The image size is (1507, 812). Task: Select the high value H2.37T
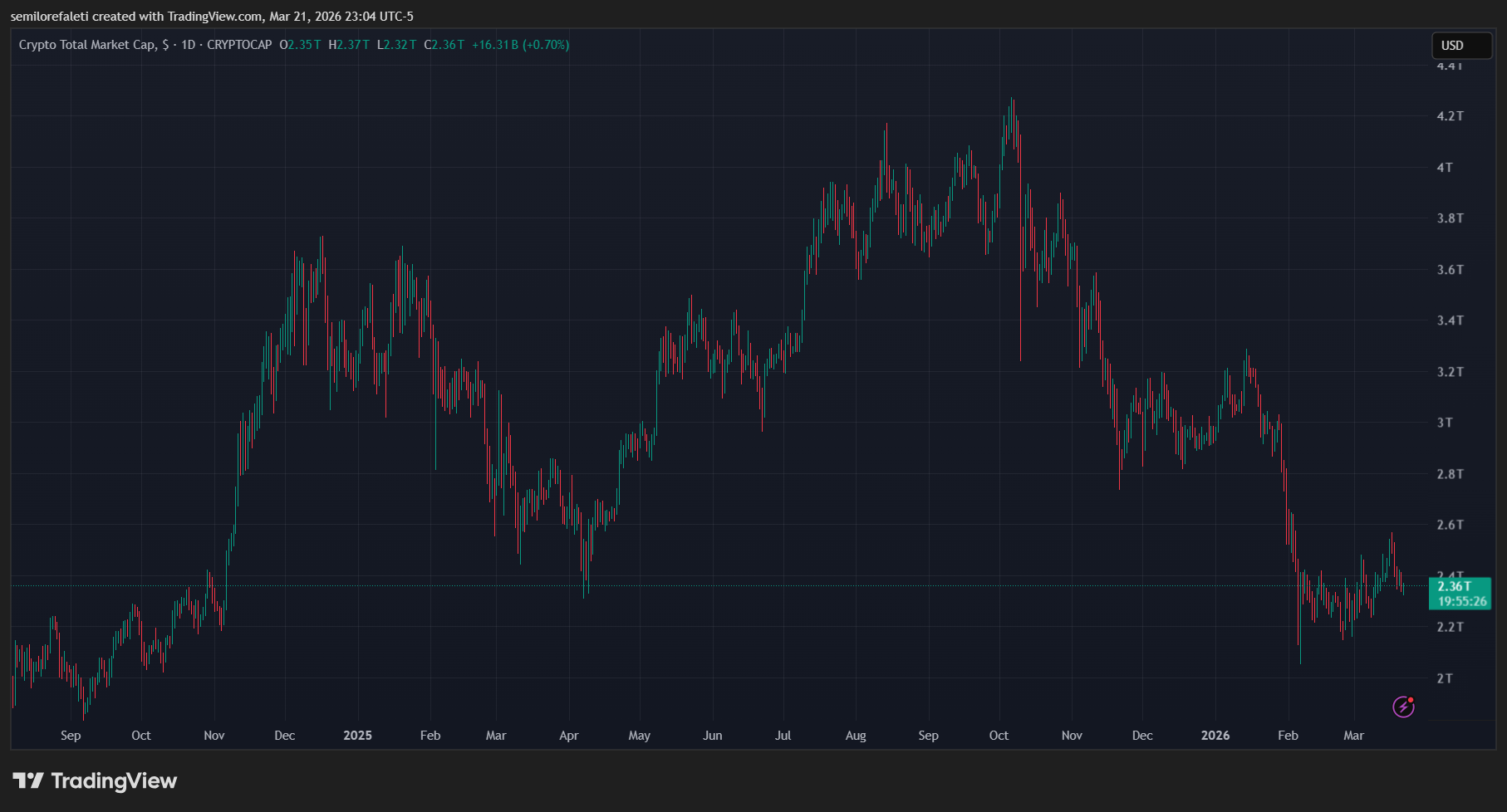(x=349, y=45)
